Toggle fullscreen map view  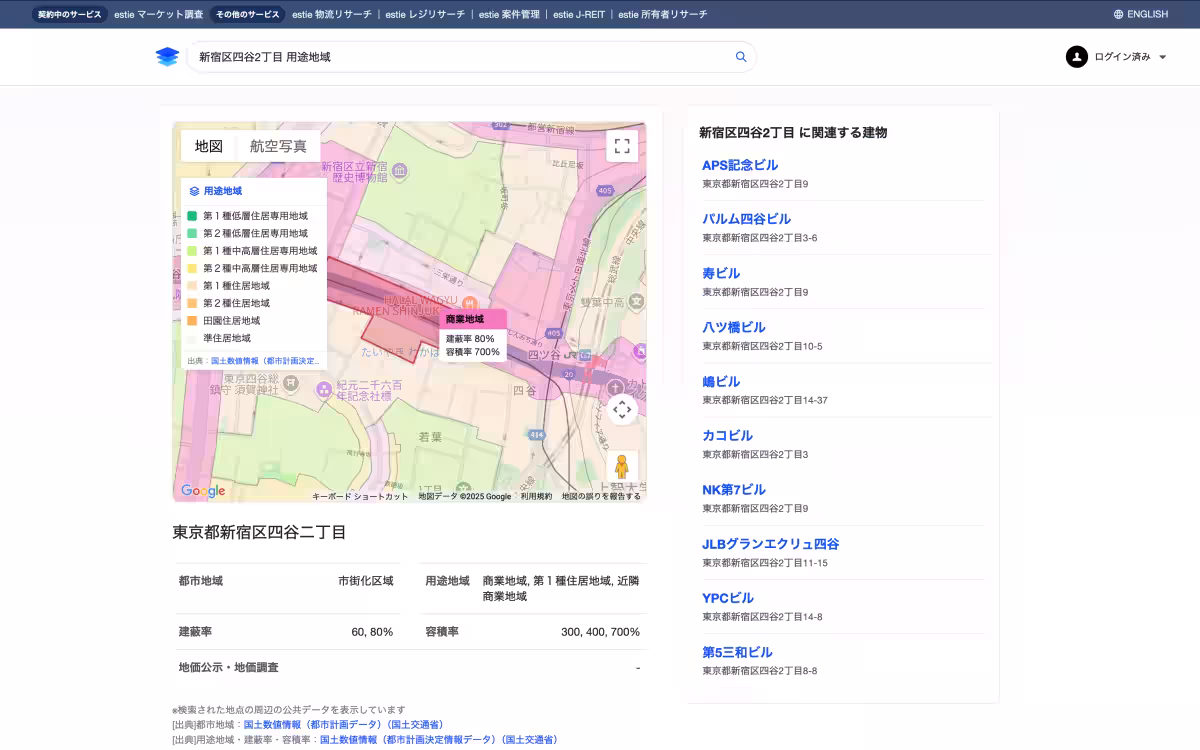click(x=621, y=146)
